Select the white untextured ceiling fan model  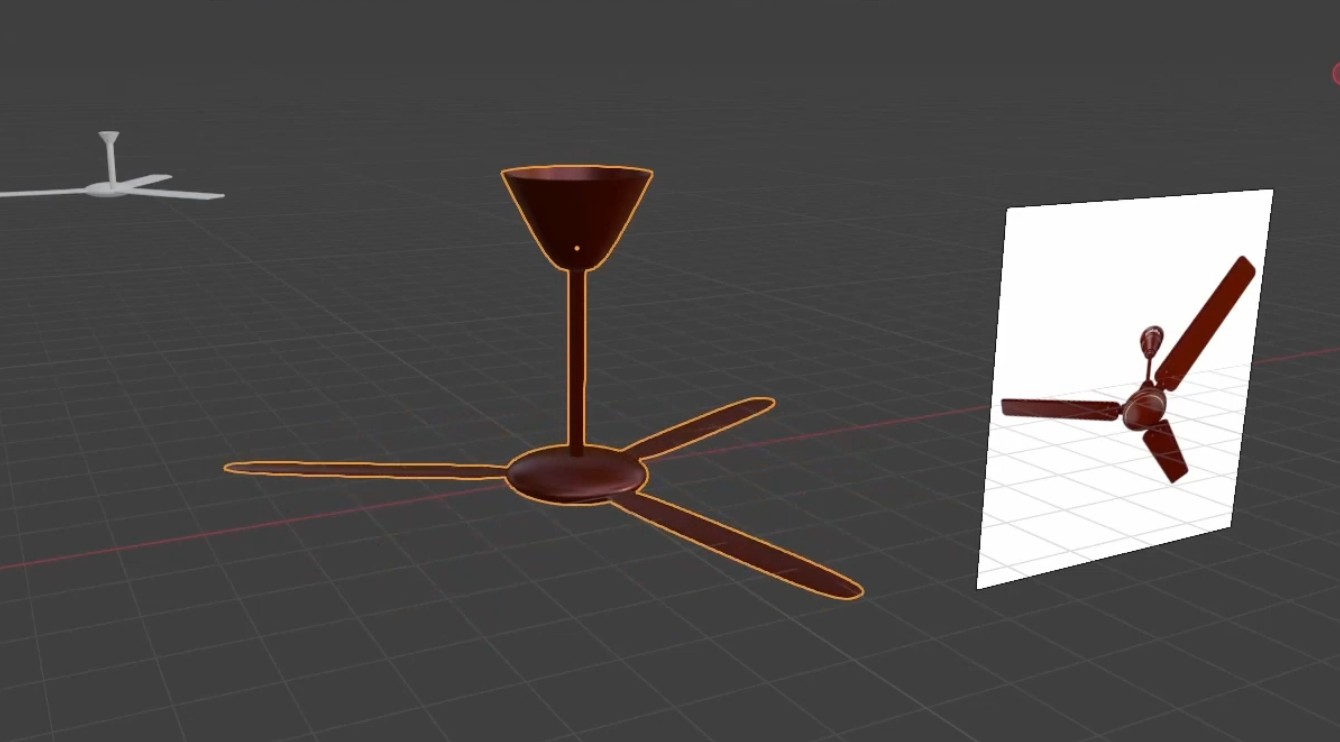coord(110,185)
